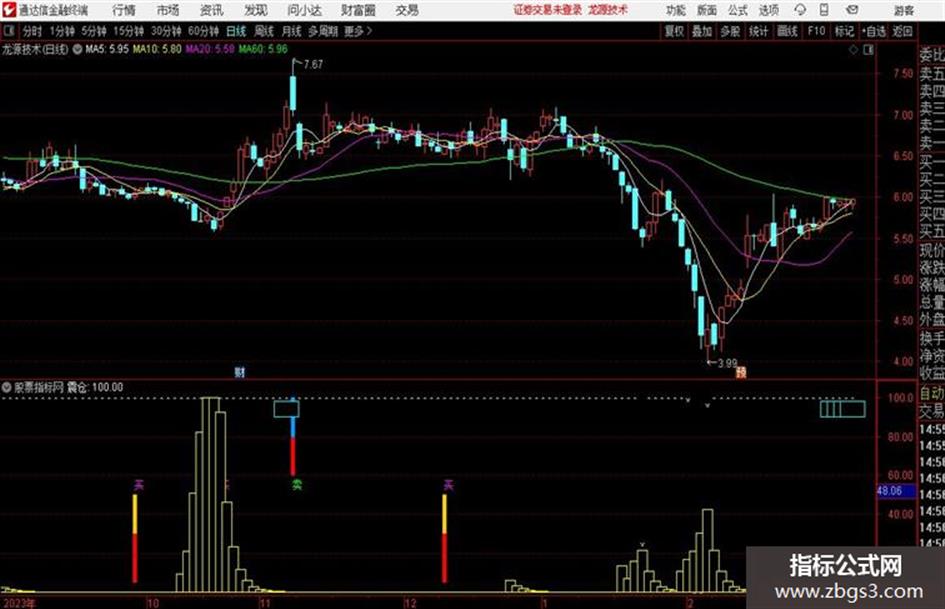
Task: Switch to the 60分钟 period tab
Action: point(203,31)
